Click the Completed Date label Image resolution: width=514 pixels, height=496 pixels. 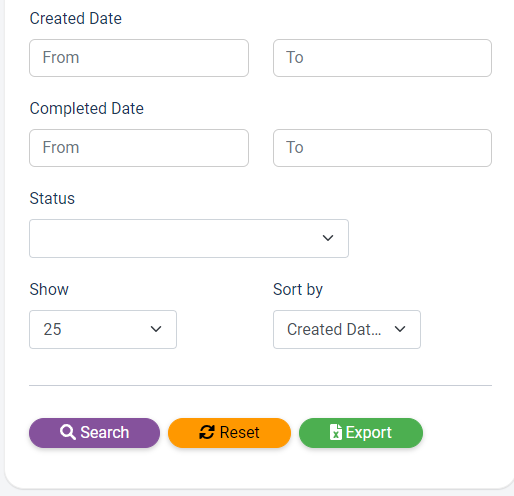(x=87, y=109)
